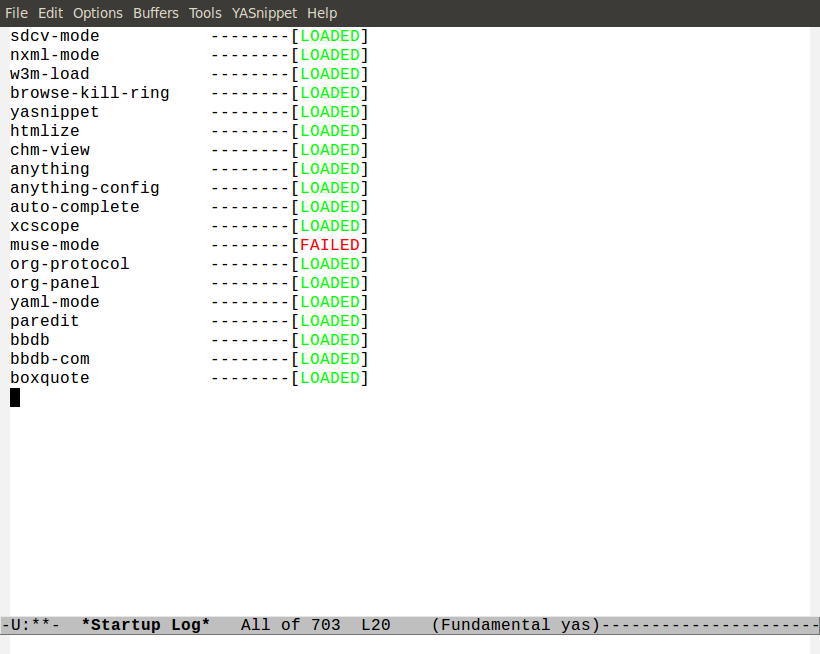Click the htmlize entry text
This screenshot has height=654, width=820.
click(44, 131)
